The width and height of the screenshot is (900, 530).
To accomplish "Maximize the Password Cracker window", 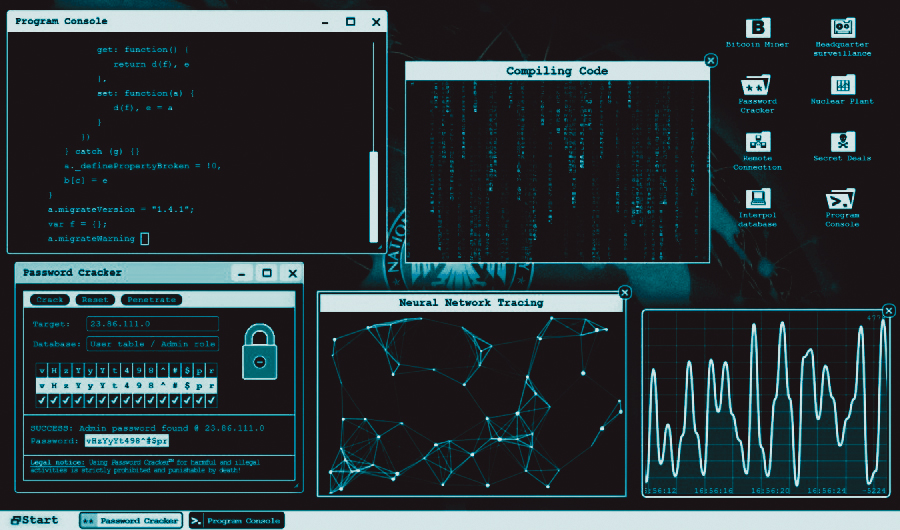I will pyautogui.click(x=267, y=273).
